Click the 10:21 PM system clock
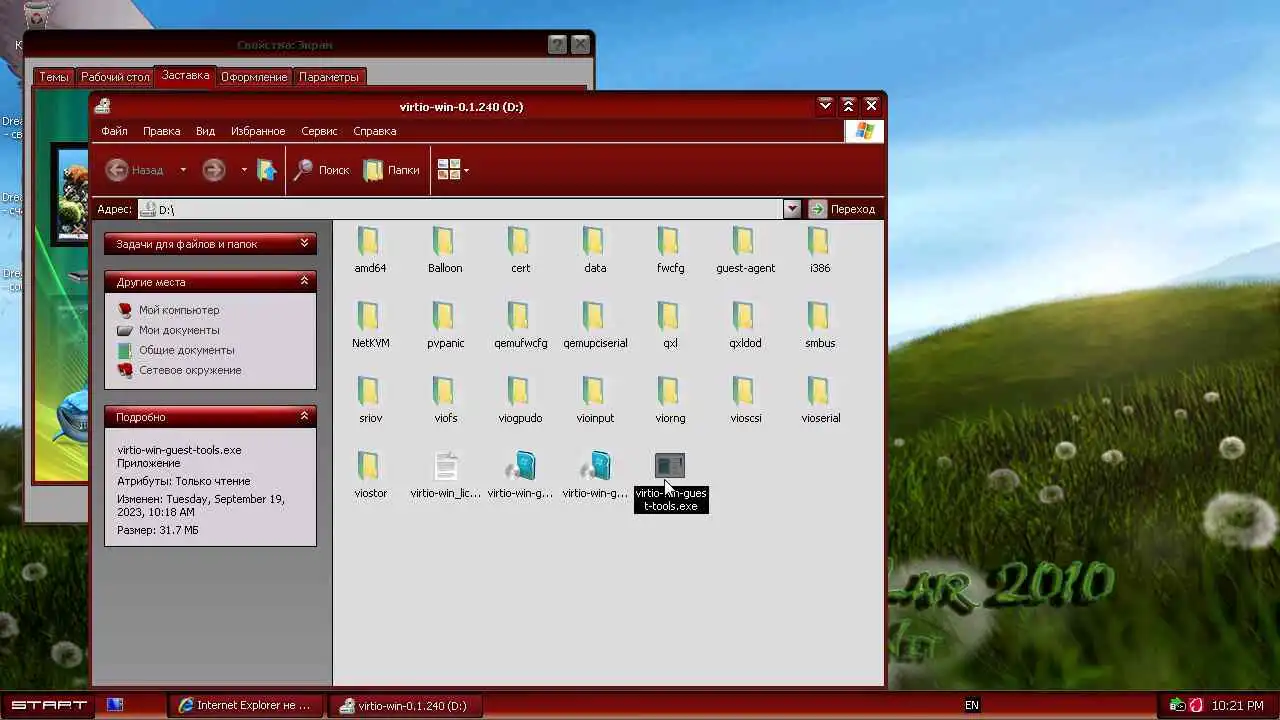Screen dimensions: 1280x720 [1238, 705]
